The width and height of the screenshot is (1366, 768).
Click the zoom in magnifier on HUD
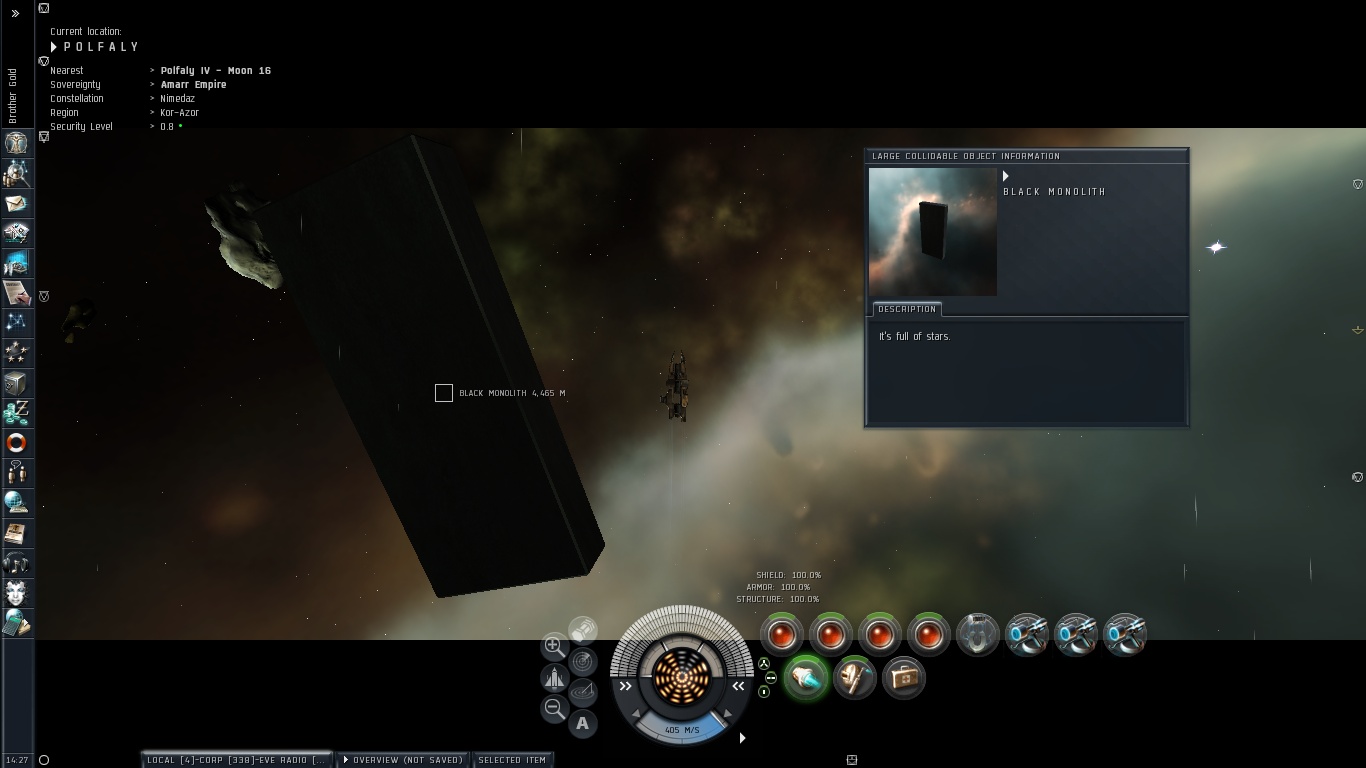pyautogui.click(x=554, y=646)
